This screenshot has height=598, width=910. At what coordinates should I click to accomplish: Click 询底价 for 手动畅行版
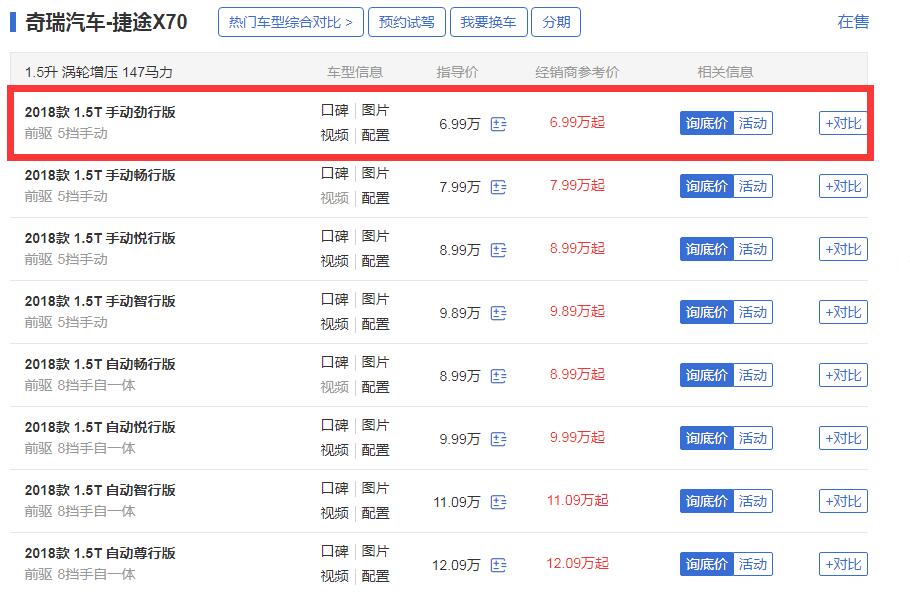tap(706, 186)
